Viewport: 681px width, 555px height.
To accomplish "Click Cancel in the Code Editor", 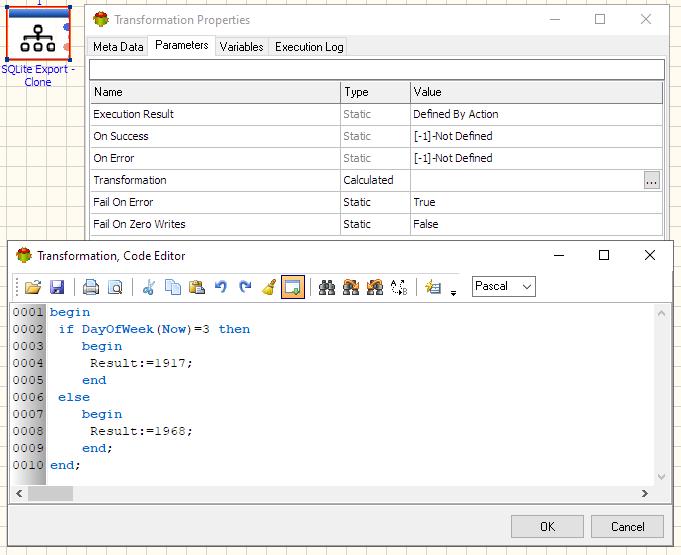I will [627, 526].
